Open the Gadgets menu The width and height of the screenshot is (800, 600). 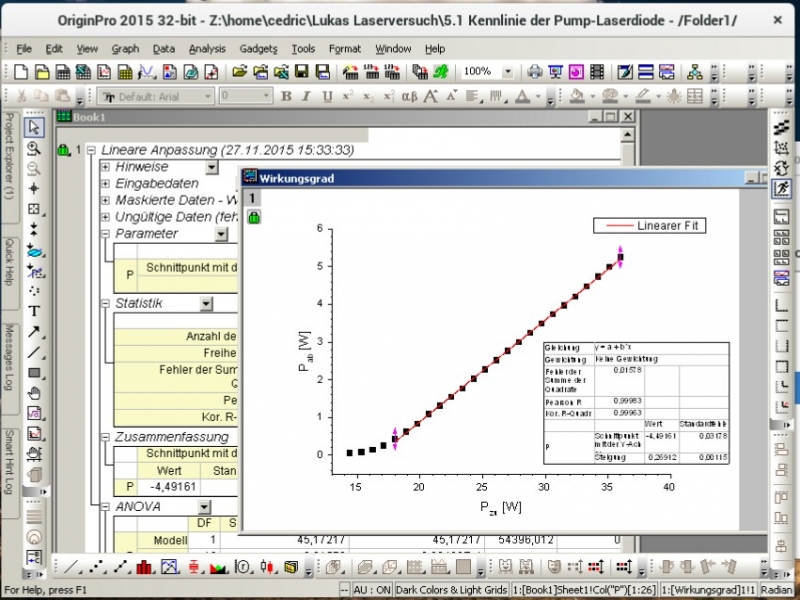259,49
